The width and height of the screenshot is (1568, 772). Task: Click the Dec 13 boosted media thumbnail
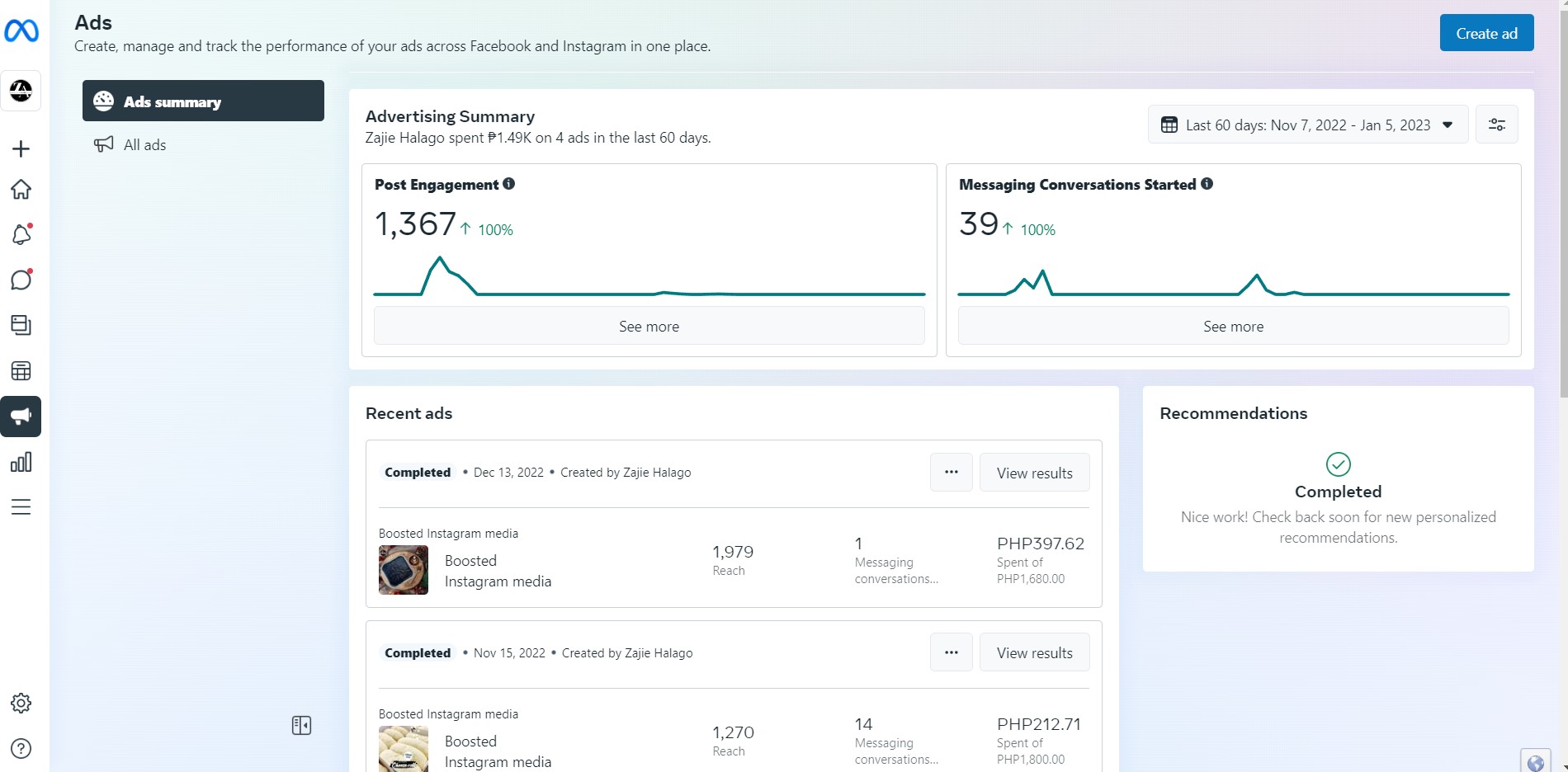404,570
